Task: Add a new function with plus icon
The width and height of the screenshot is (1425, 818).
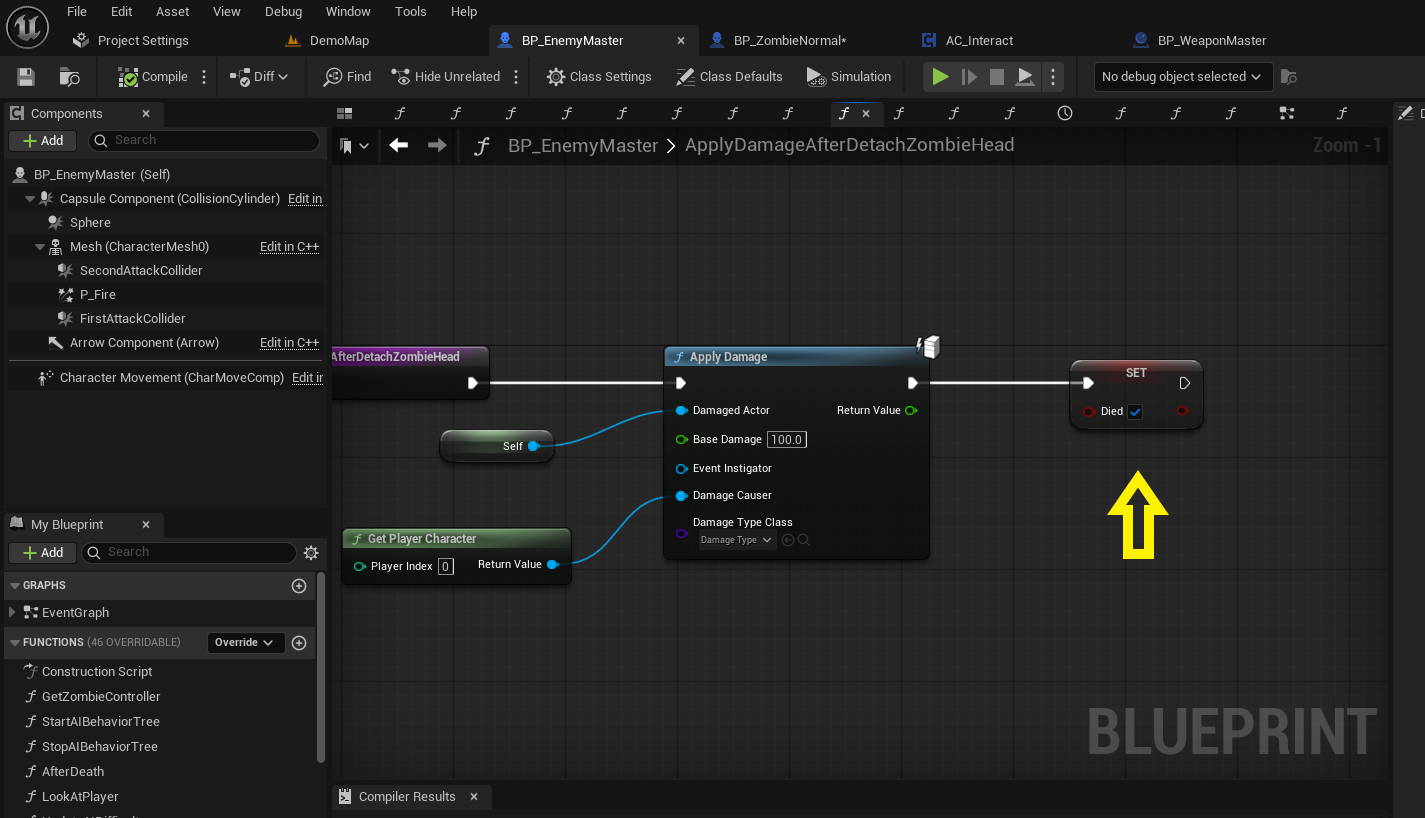Action: [x=298, y=643]
